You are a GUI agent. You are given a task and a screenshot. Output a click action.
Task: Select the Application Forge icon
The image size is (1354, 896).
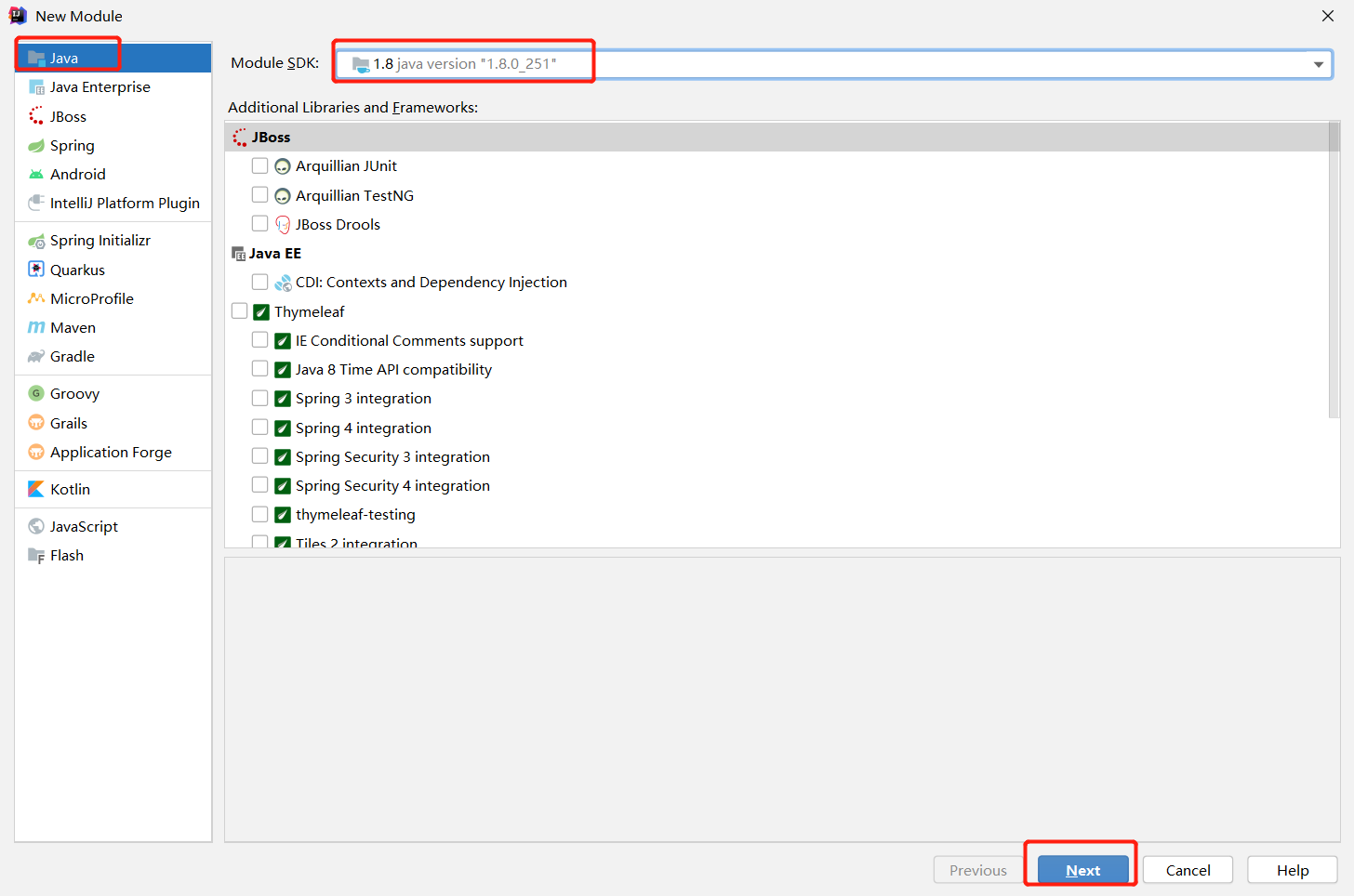(x=36, y=453)
